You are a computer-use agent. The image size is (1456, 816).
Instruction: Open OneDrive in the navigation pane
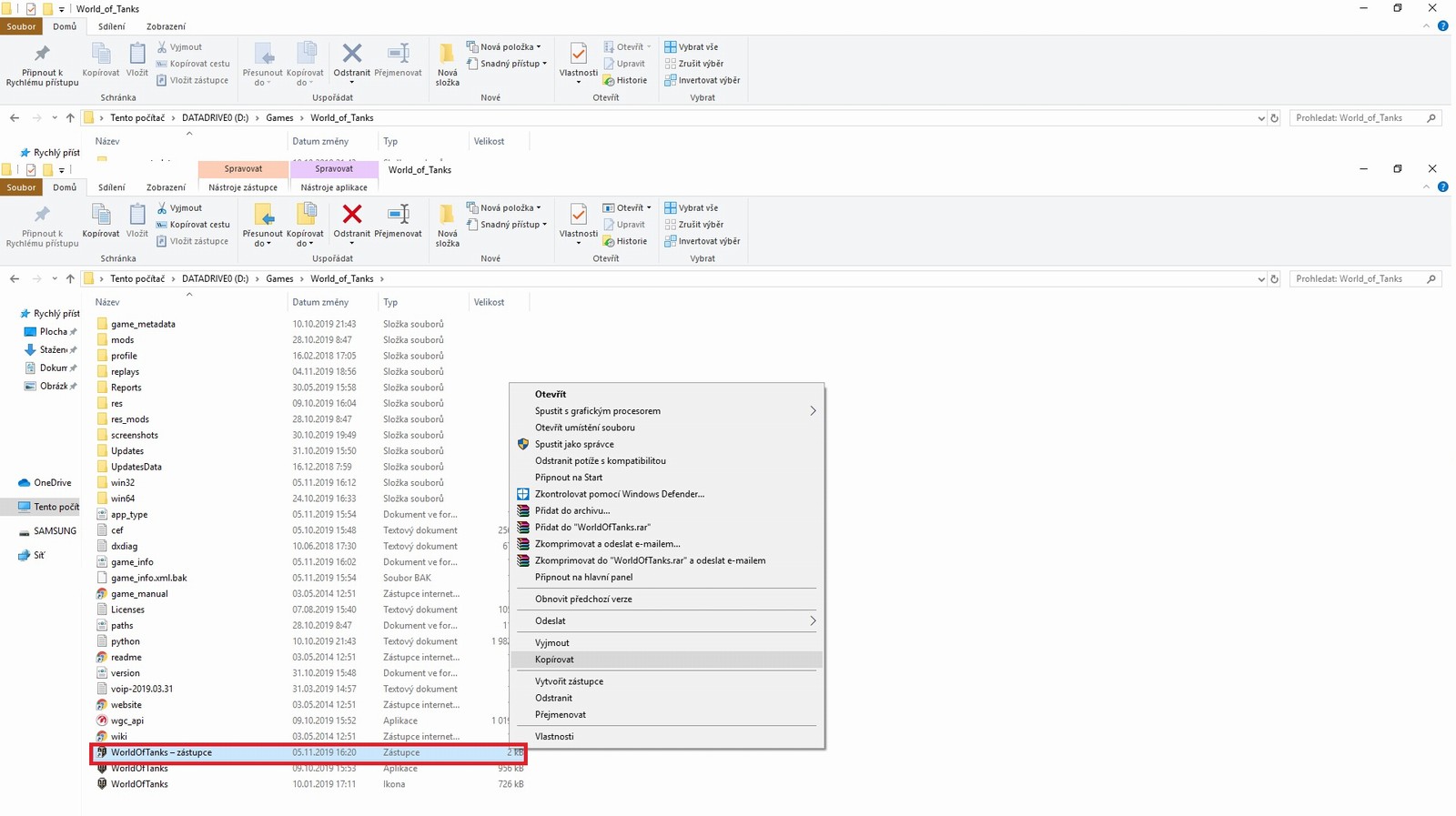tap(52, 483)
